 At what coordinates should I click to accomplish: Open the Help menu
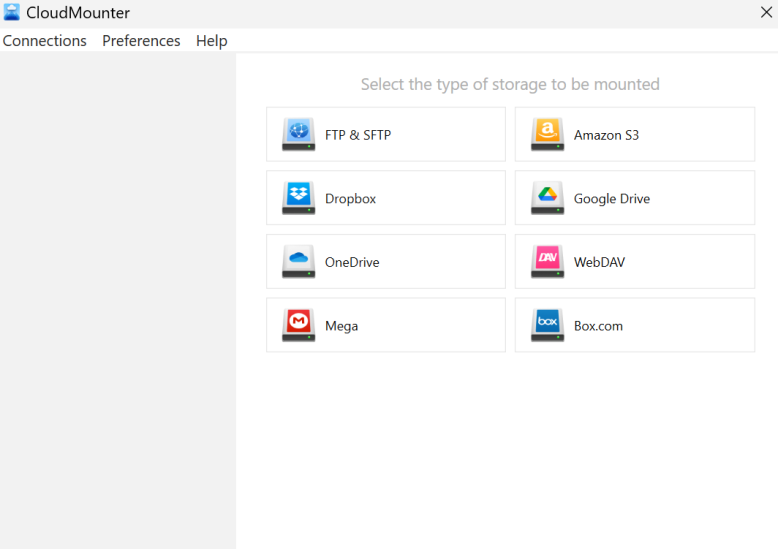point(211,41)
